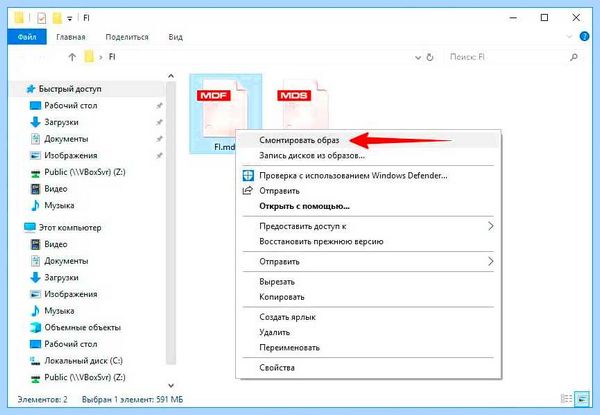600x415 pixels.
Task: Open Public (\\VBoxSvr) (Z:) under quick access
Action: click(x=78, y=172)
